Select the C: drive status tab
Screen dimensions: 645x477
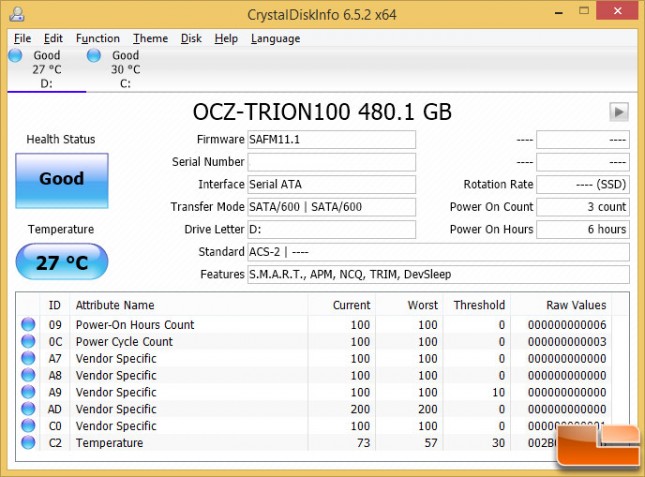pyautogui.click(x=125, y=69)
